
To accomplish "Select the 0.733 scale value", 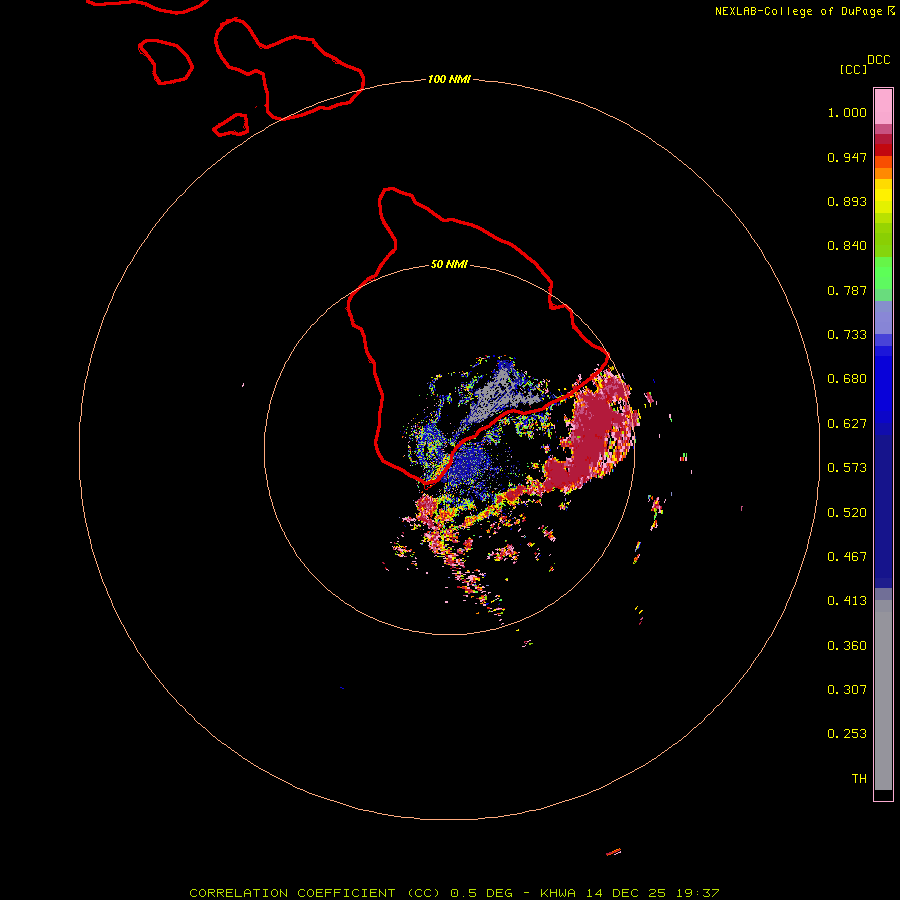I will 847,335.
